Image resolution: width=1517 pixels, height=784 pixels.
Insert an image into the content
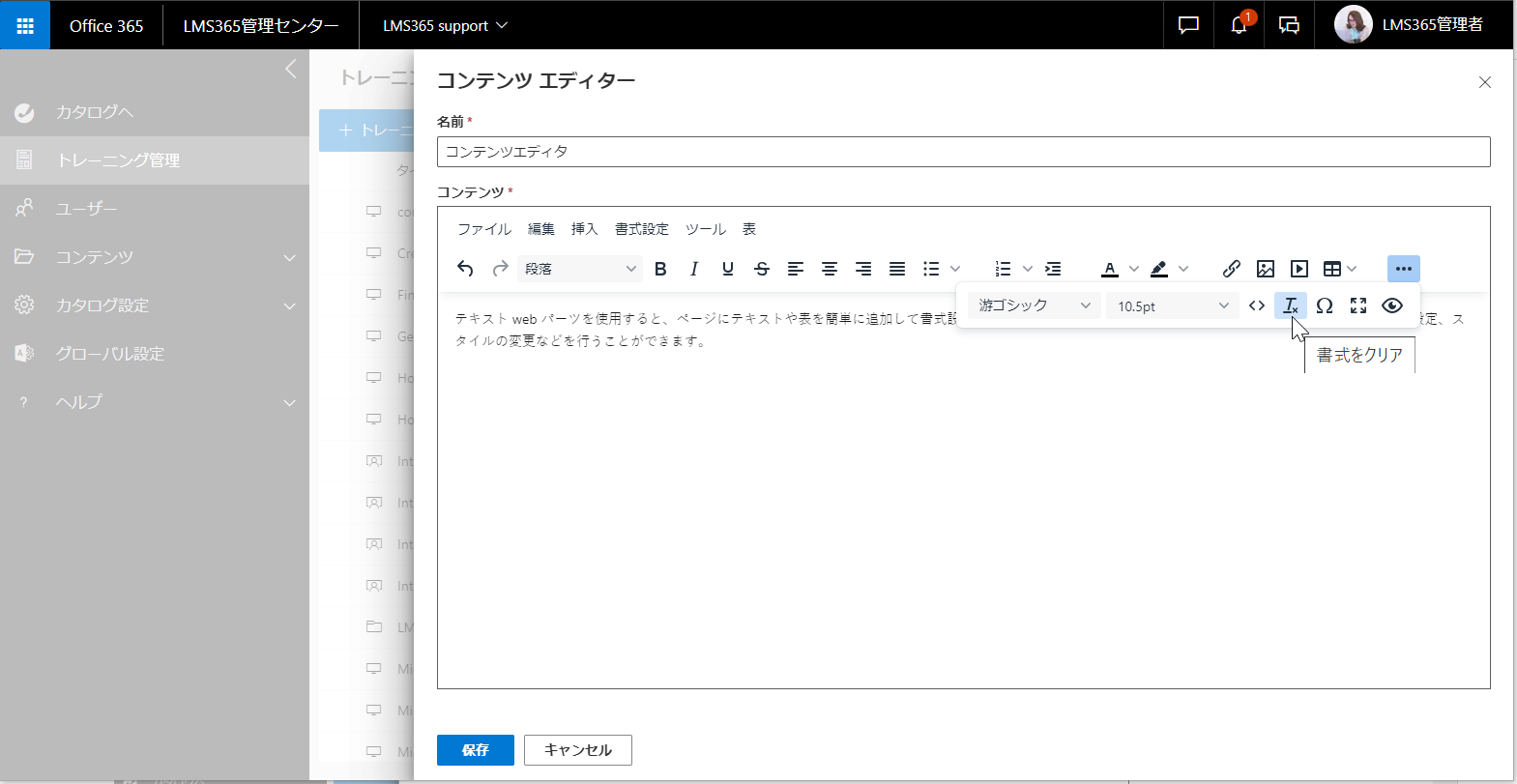tap(1265, 269)
